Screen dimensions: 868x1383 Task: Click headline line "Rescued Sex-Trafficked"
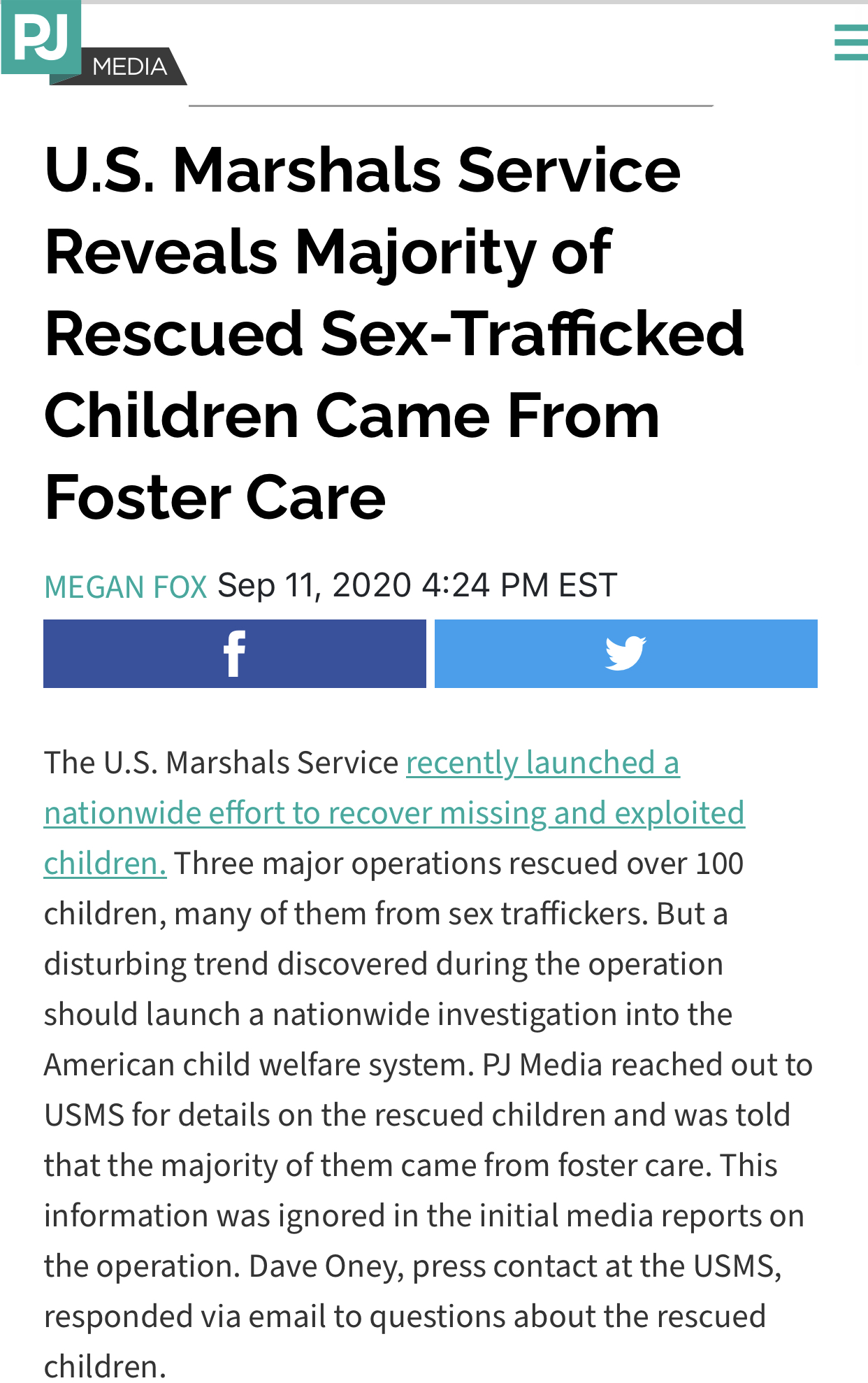tap(394, 334)
